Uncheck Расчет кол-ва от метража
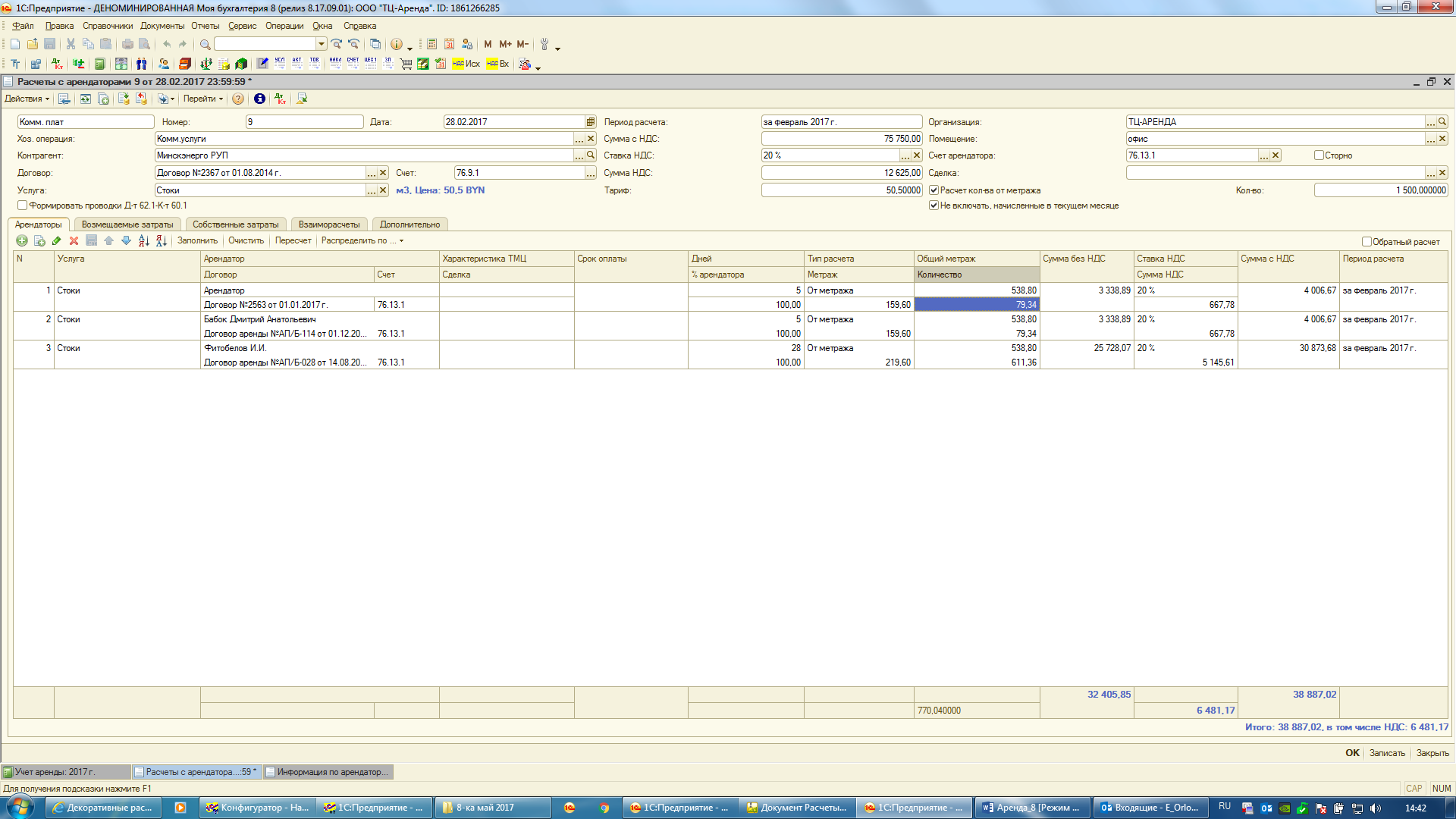The width and height of the screenshot is (1456, 819). [x=934, y=190]
